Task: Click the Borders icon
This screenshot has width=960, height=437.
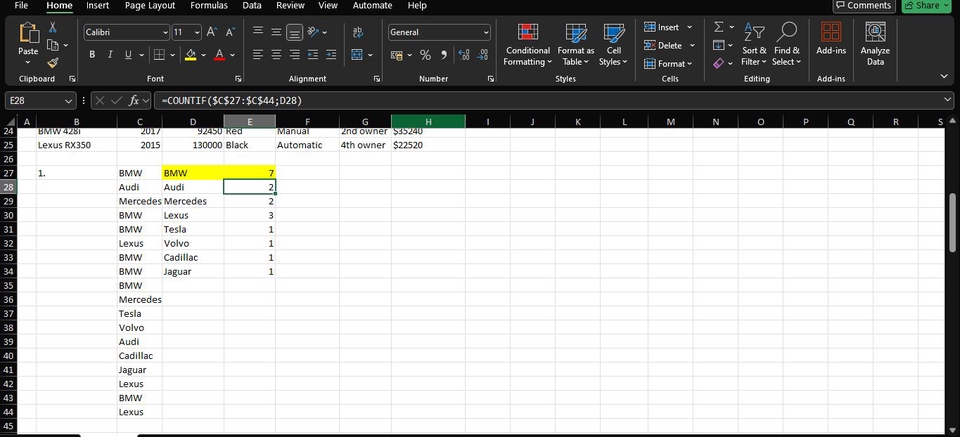Action: [x=159, y=54]
